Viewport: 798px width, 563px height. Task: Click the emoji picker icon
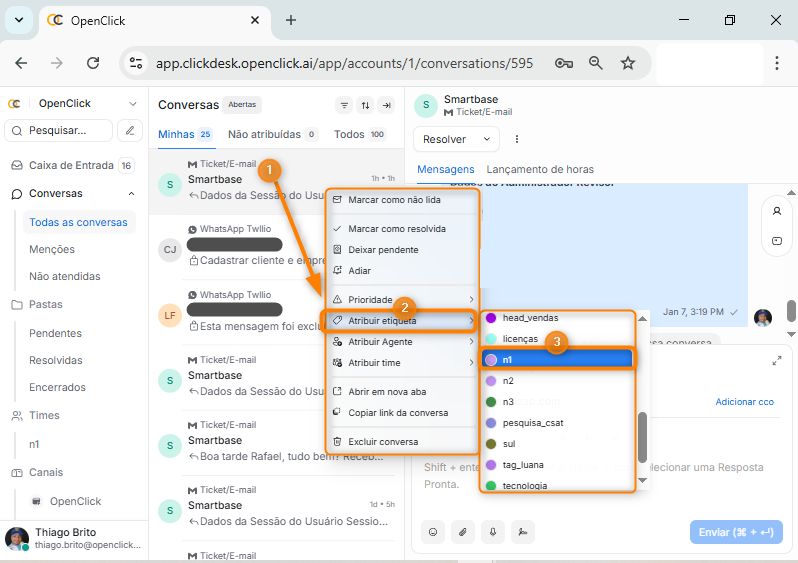433,532
